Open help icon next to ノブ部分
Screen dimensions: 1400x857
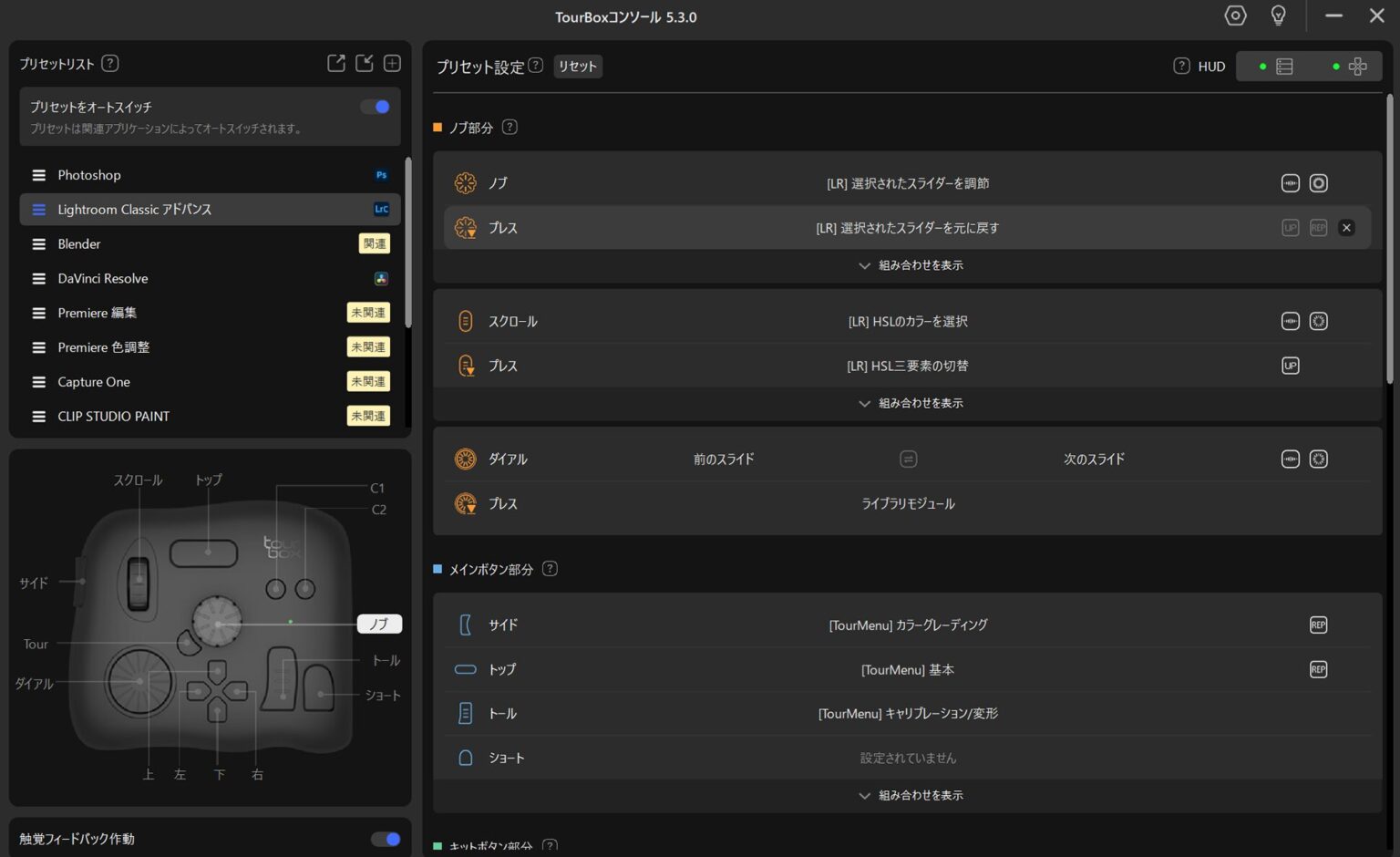(x=510, y=128)
